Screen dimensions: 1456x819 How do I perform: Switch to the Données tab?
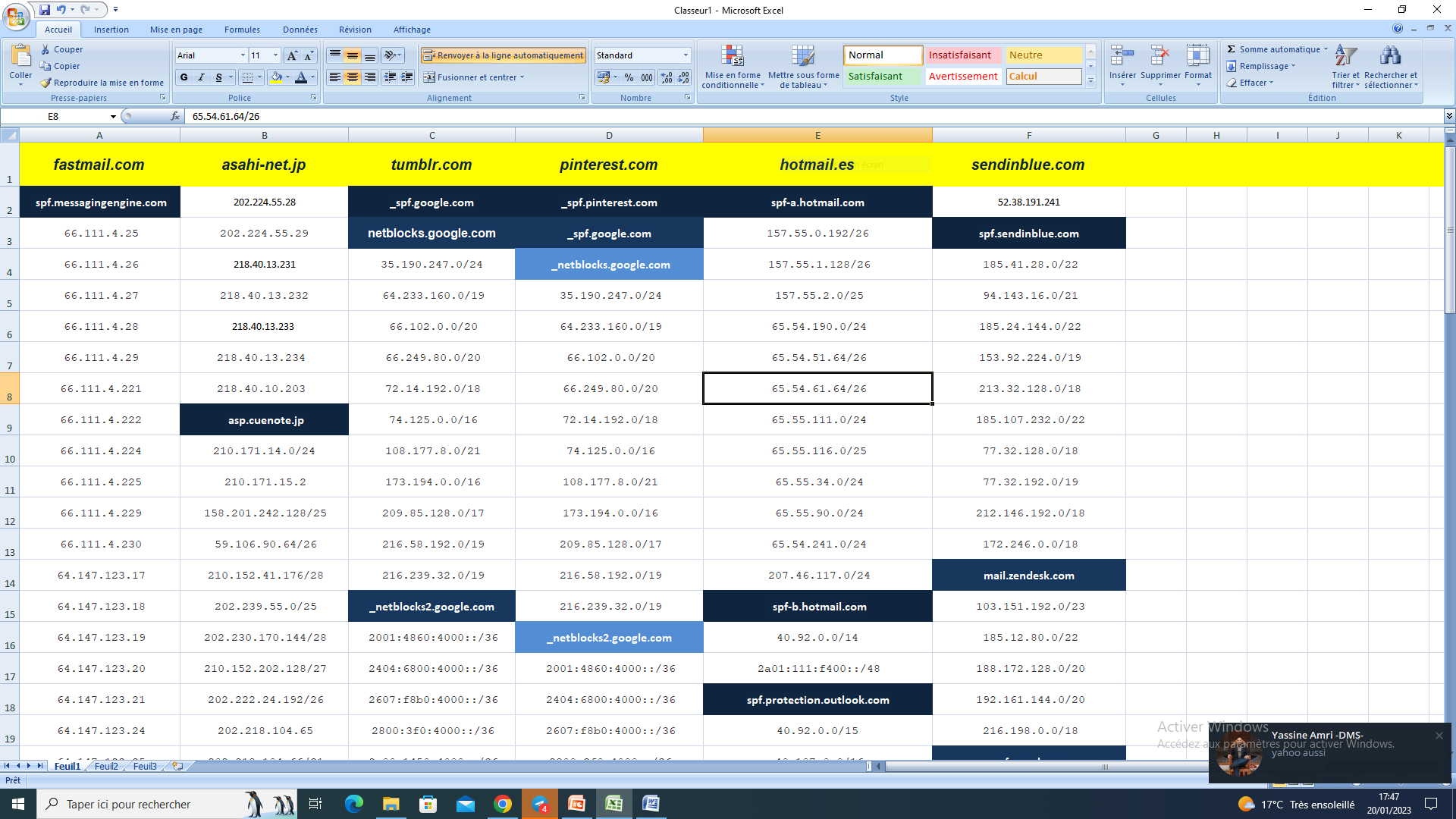click(x=300, y=30)
